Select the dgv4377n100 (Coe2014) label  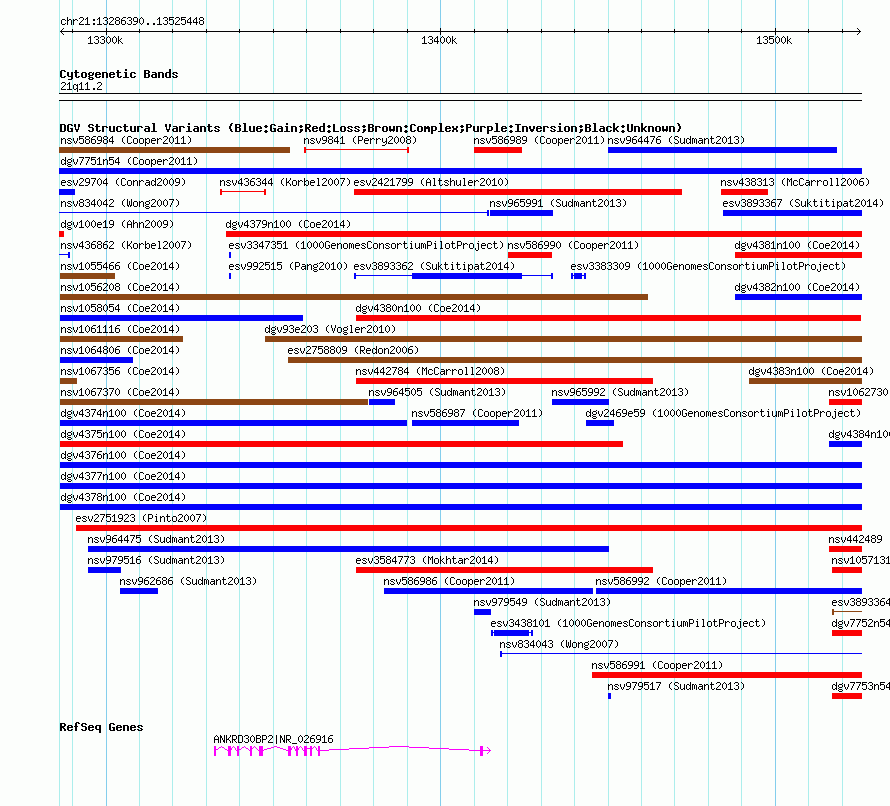(x=123, y=476)
